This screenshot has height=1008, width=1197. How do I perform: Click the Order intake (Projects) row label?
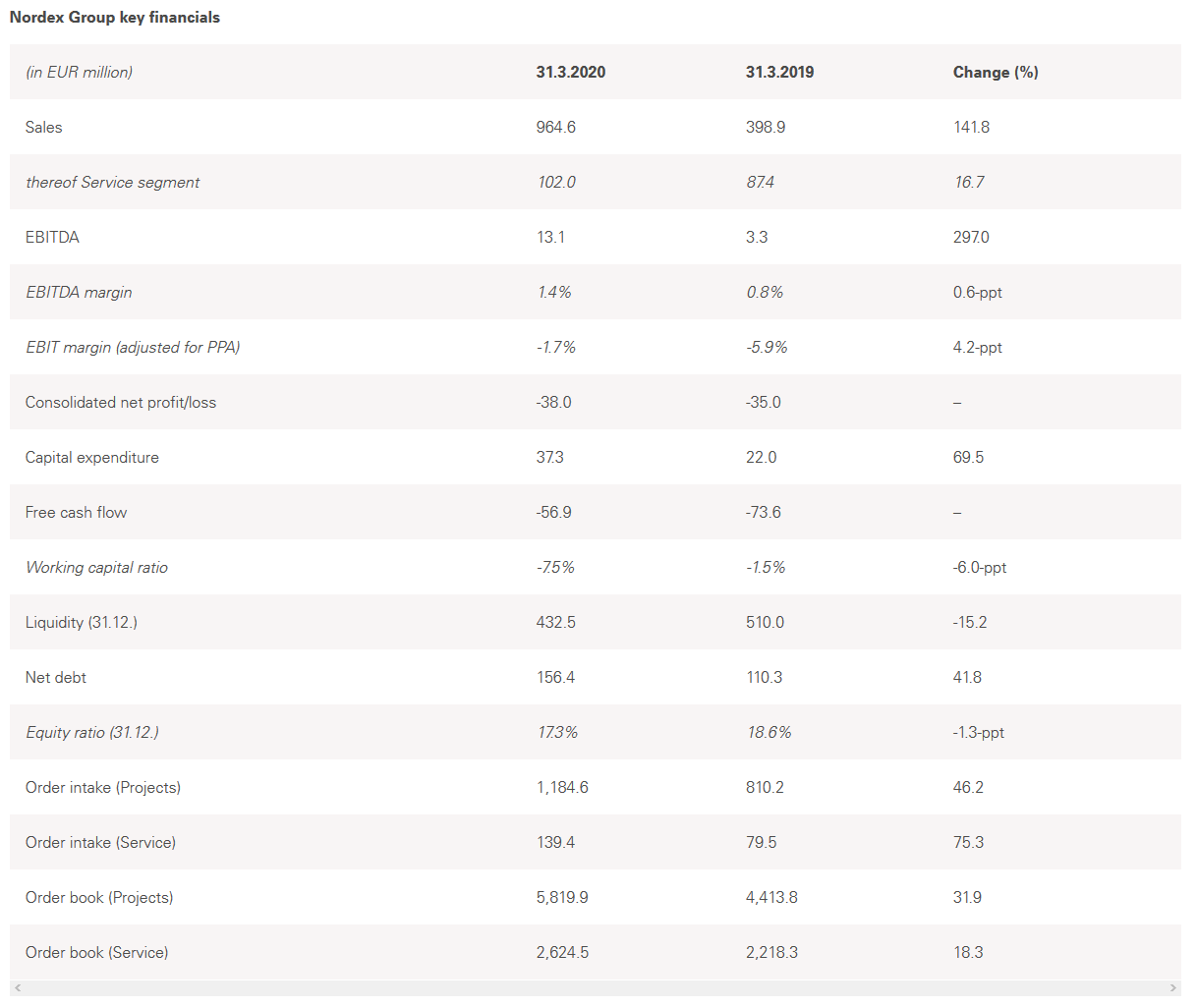tap(103, 788)
